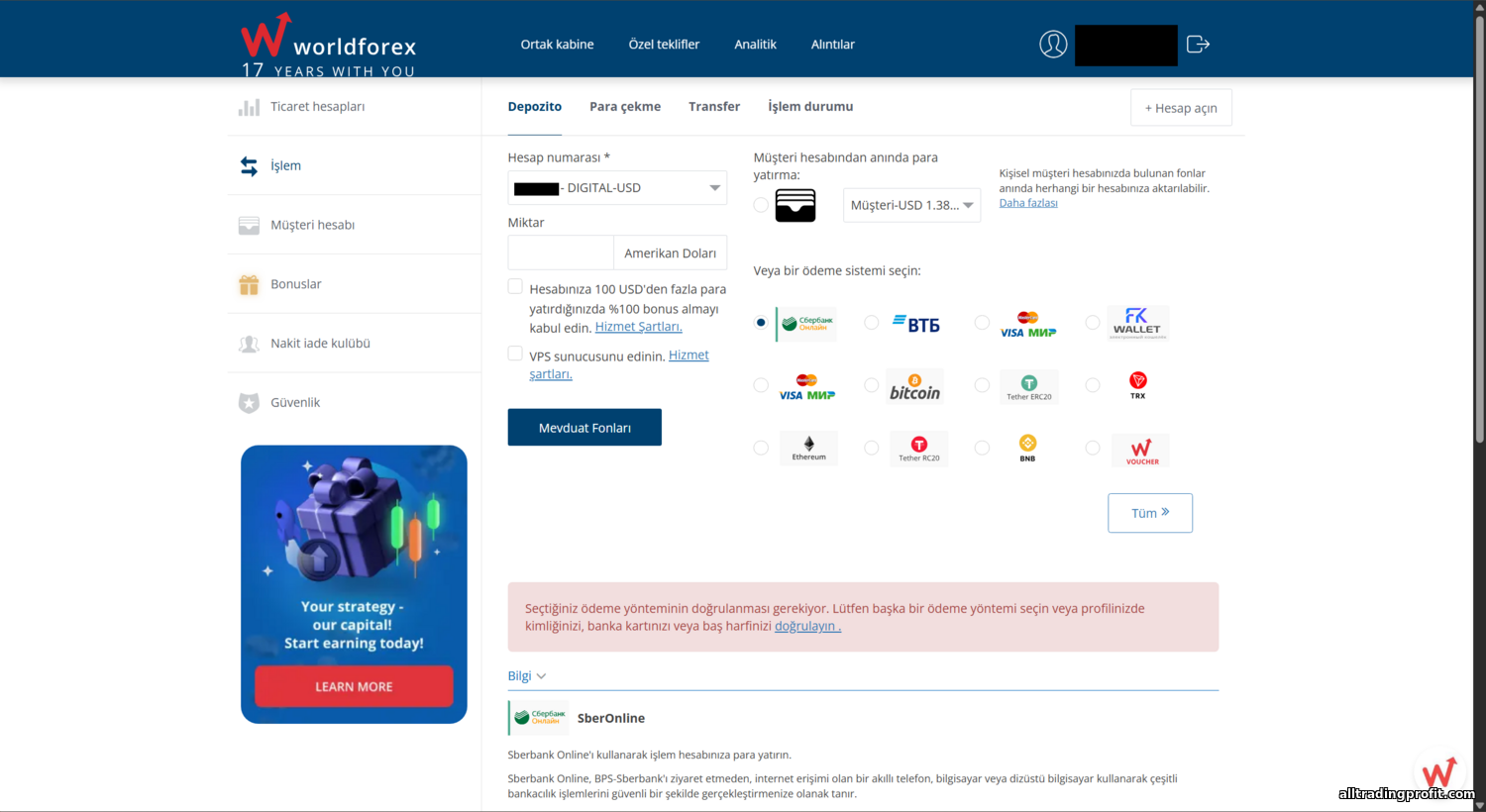Enable the 100% bonus acceptance checkbox

point(515,287)
